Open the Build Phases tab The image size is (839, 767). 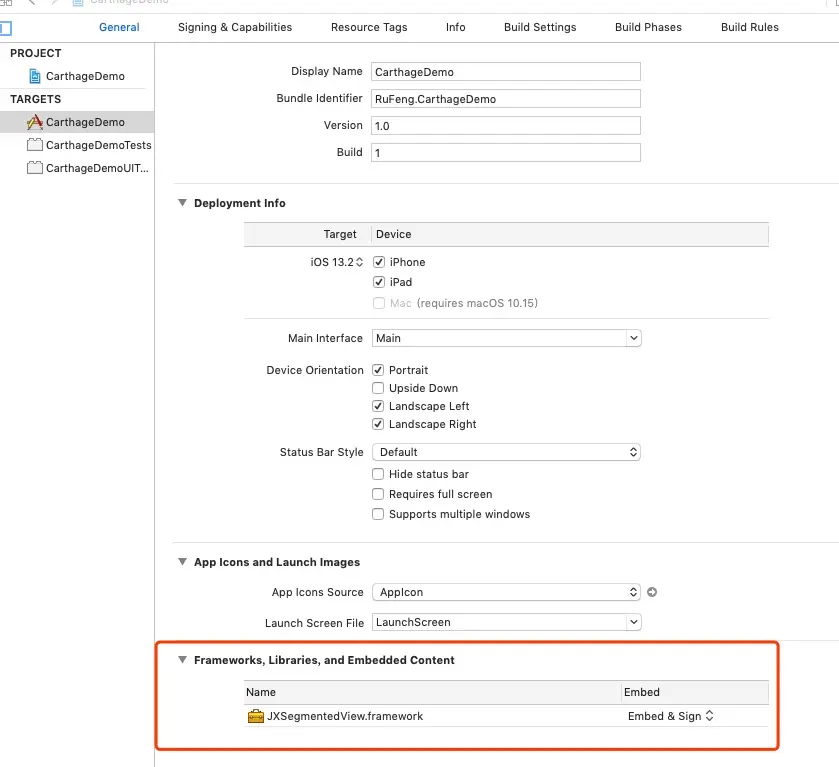648,27
